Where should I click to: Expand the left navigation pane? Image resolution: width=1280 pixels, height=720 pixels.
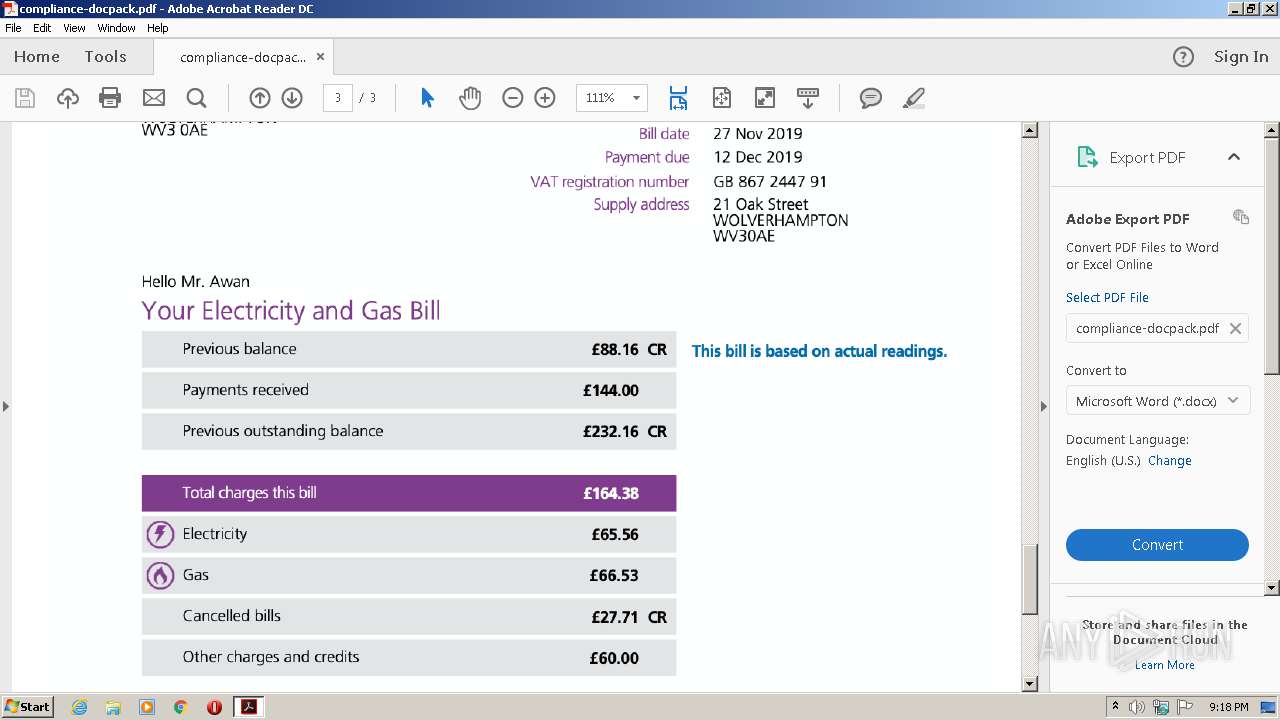tap(6, 406)
